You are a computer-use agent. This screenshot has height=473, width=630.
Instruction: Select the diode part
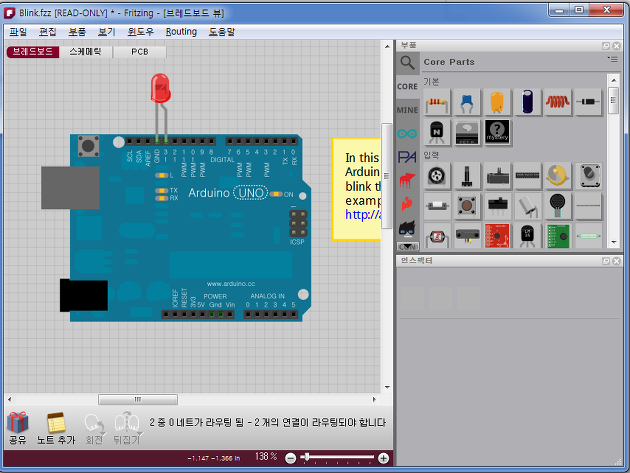click(x=588, y=102)
